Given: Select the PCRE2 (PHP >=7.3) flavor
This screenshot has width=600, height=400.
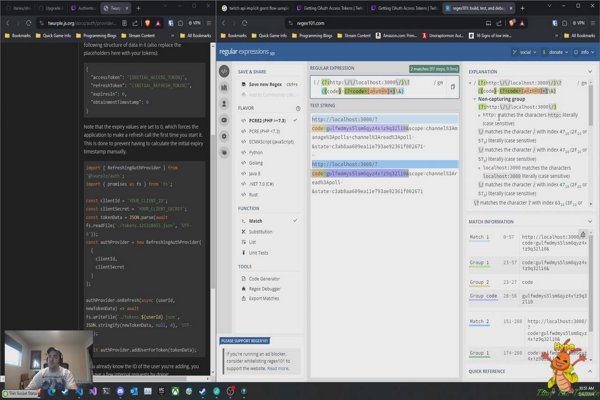Looking at the screenshot, I should [x=269, y=121].
